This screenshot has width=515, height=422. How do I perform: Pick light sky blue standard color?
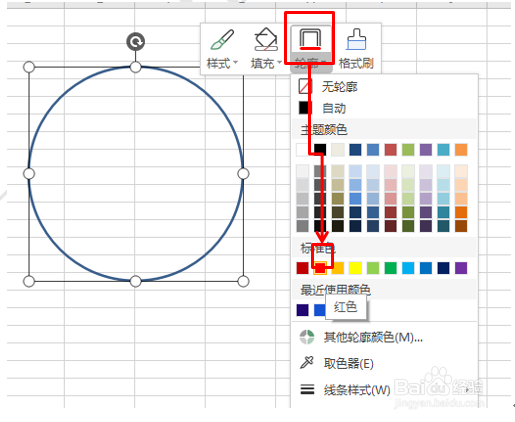click(408, 268)
